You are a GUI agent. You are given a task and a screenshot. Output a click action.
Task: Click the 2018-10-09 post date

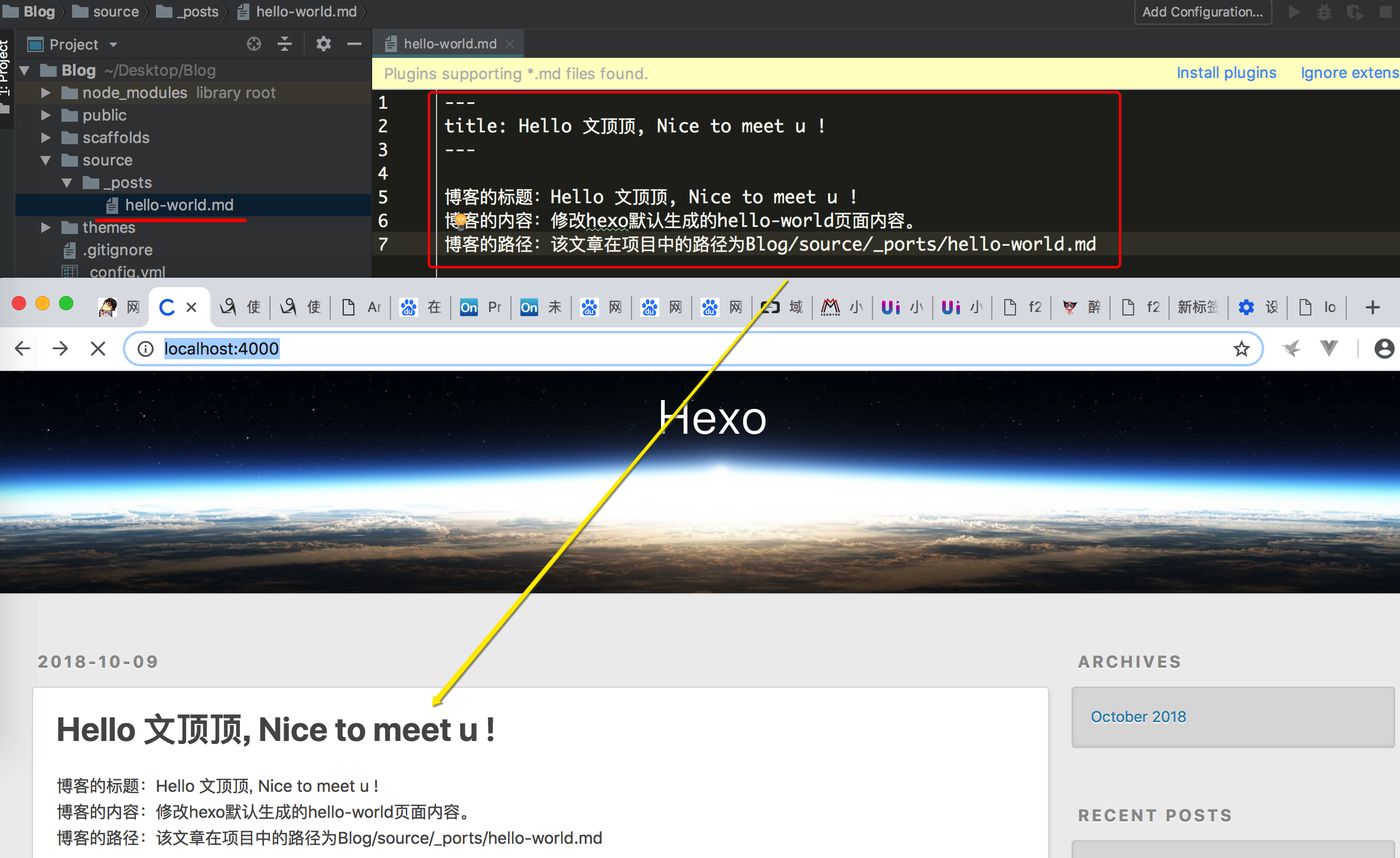(x=98, y=661)
